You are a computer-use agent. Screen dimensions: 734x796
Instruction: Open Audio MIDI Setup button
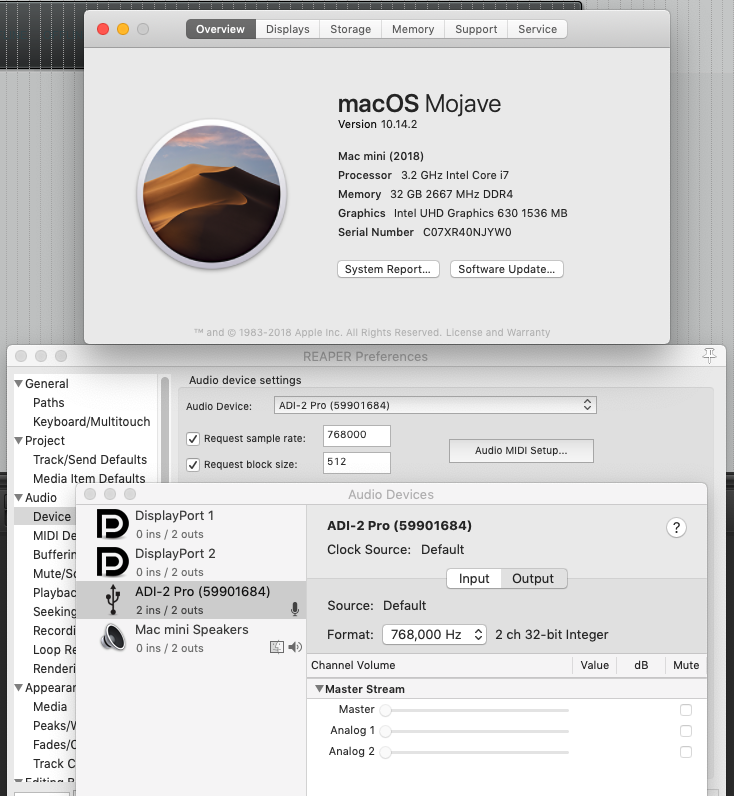point(521,451)
